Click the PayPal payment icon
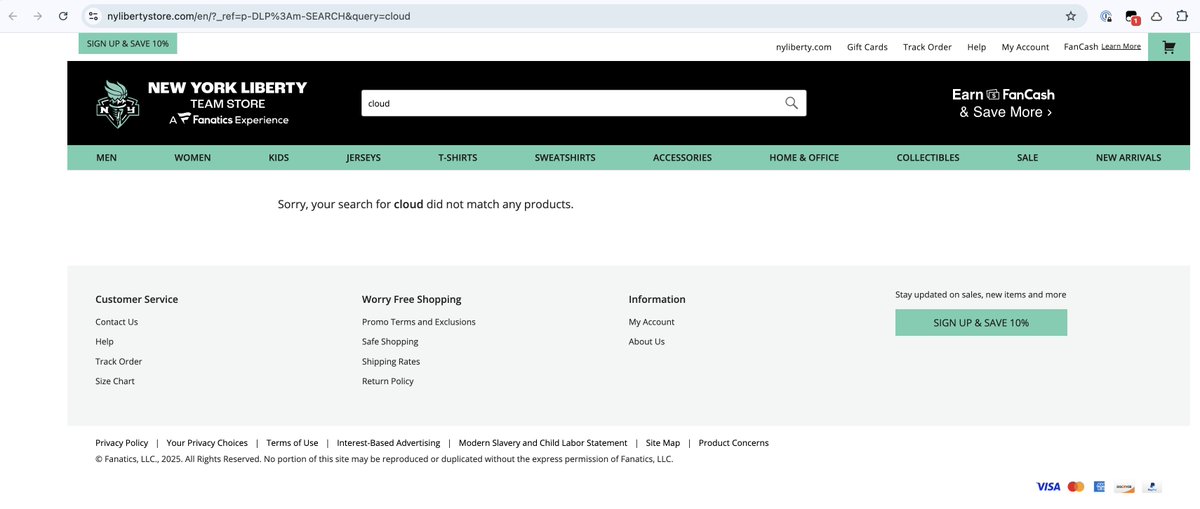Viewport: 1200px width, 509px height. [x=1152, y=486]
